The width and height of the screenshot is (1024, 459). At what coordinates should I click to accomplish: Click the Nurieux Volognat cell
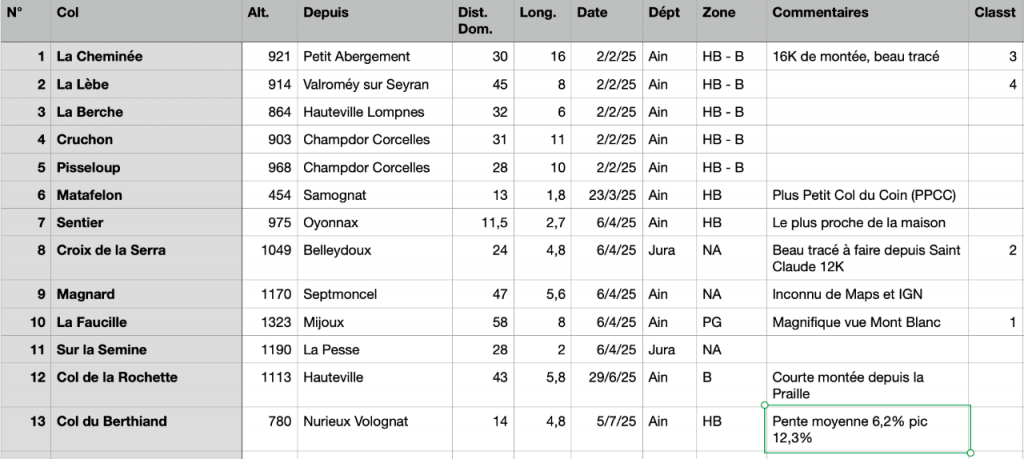tap(374, 429)
